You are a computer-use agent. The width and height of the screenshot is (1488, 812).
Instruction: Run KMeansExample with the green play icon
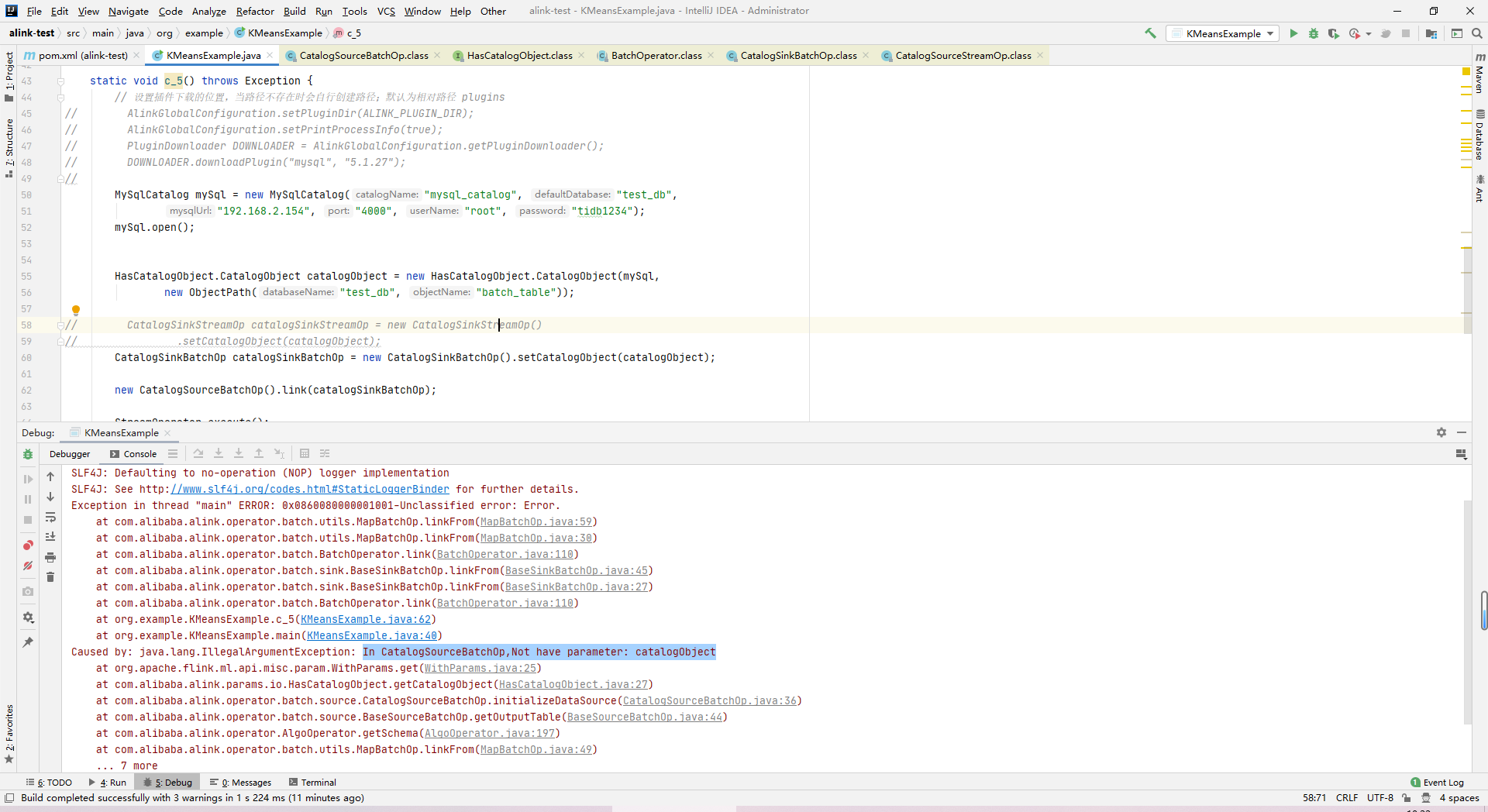pos(1293,33)
